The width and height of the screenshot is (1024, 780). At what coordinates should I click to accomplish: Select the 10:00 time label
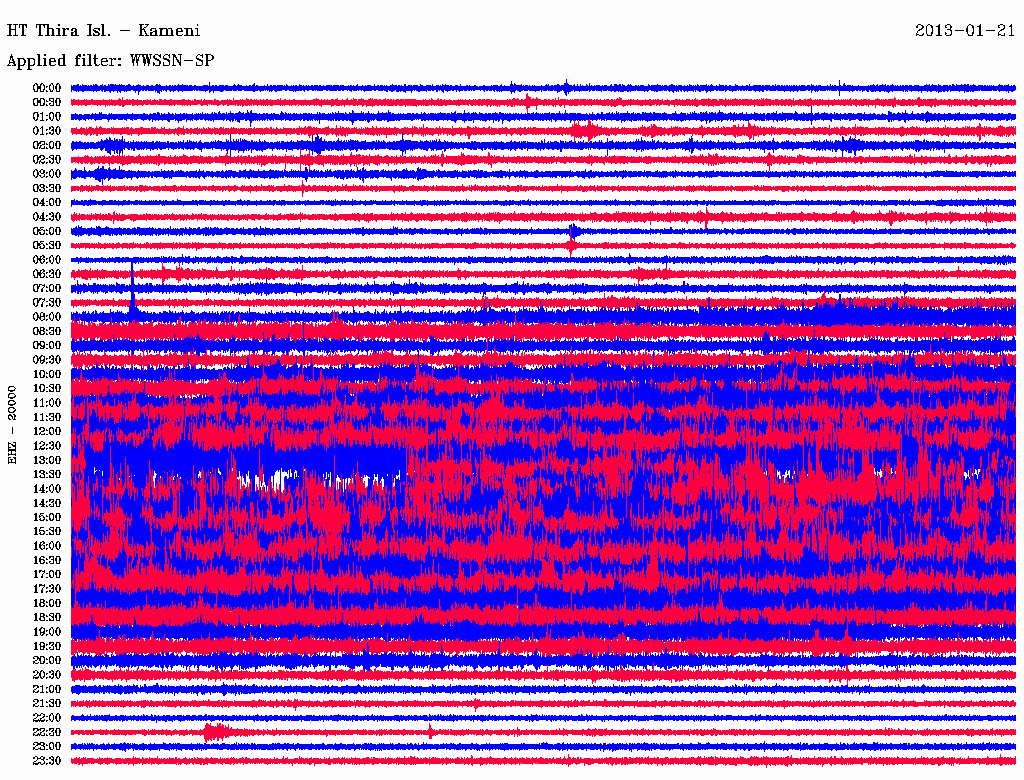(46, 374)
